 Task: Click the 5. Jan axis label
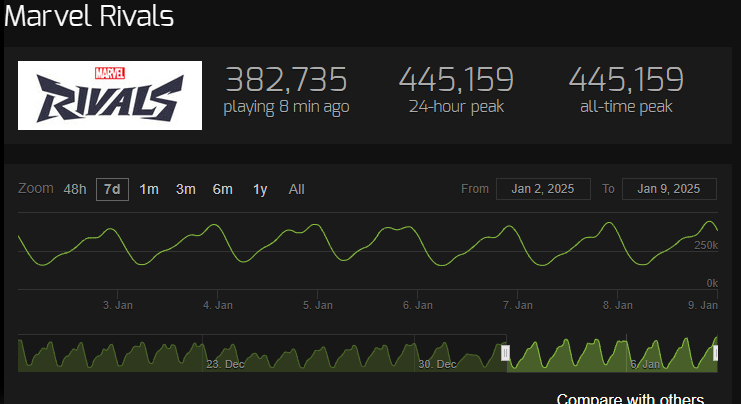coord(318,305)
